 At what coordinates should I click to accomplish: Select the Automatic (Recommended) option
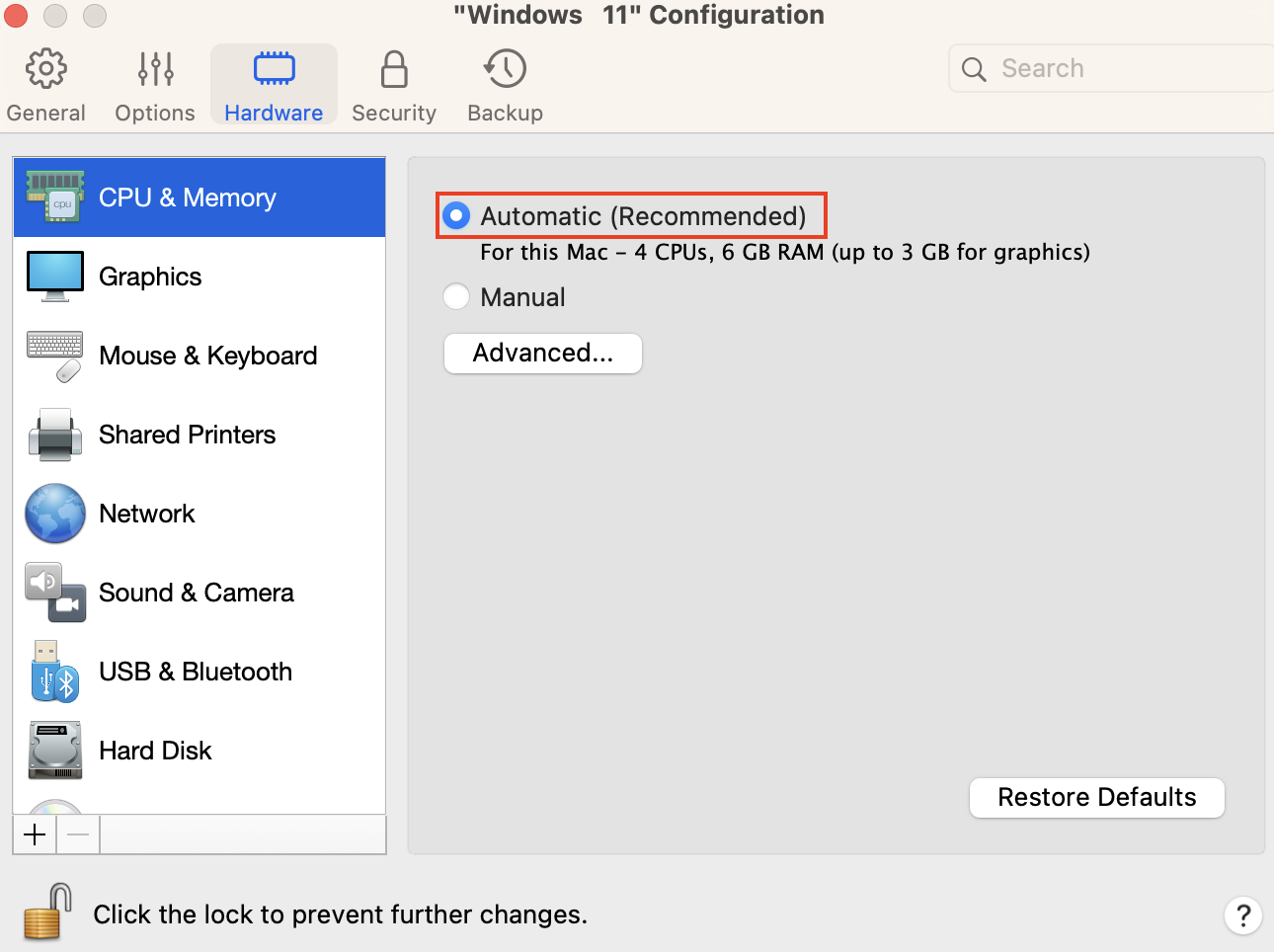[x=455, y=215]
